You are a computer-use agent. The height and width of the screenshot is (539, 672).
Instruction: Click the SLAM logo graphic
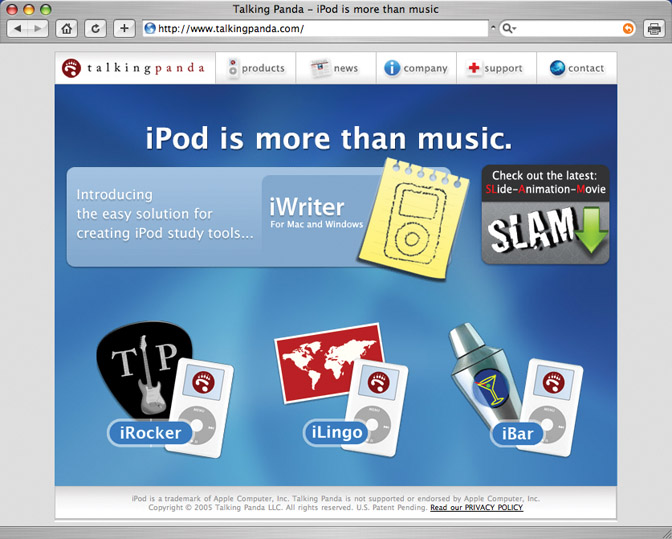[531, 229]
